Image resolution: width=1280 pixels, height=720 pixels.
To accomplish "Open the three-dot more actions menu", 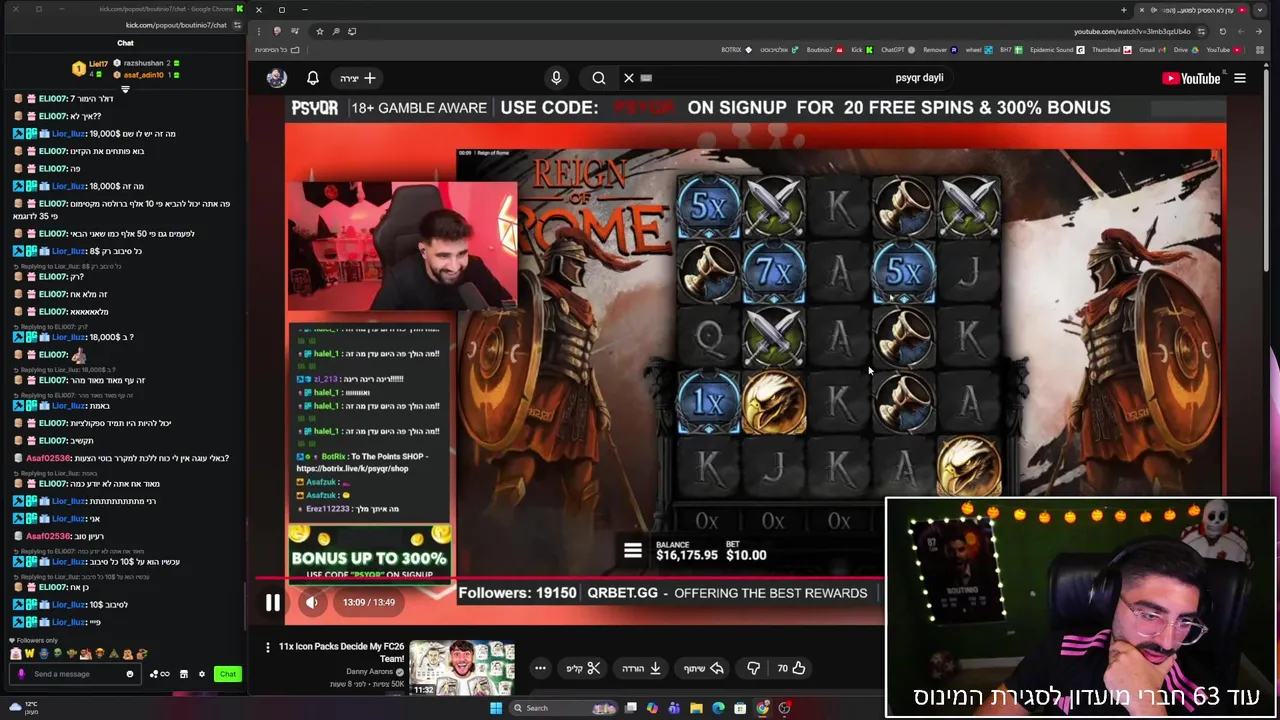I will [540, 668].
